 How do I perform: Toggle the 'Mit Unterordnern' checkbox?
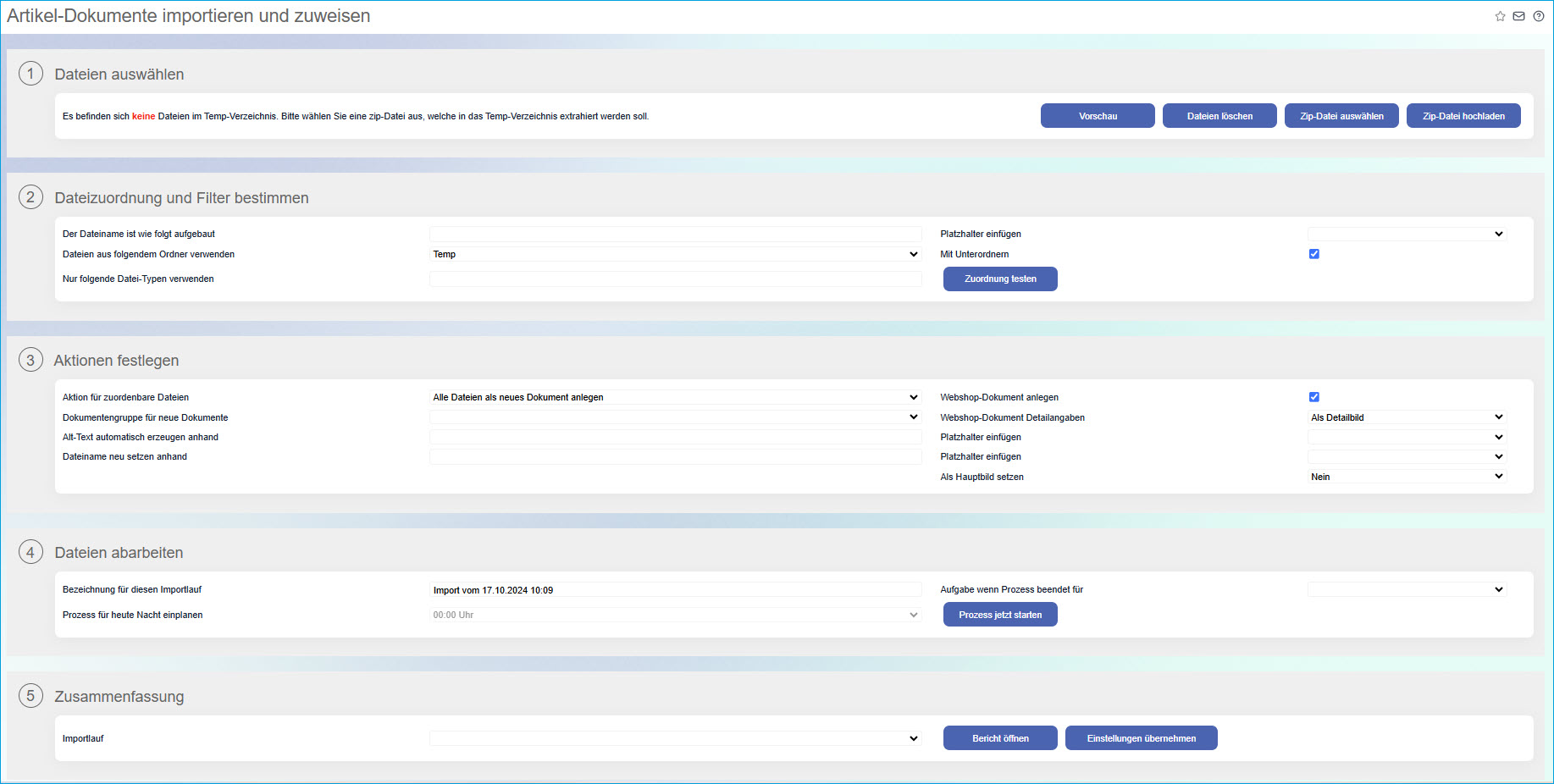pos(1314,254)
